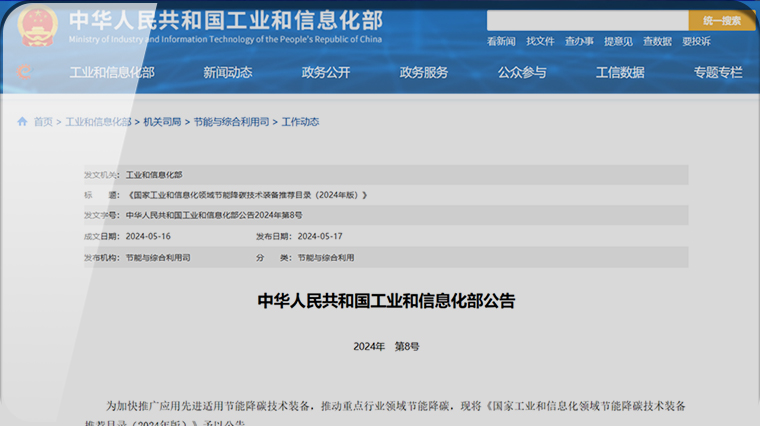Open the 找文件 quick link
The image size is (760, 426).
[x=540, y=42]
